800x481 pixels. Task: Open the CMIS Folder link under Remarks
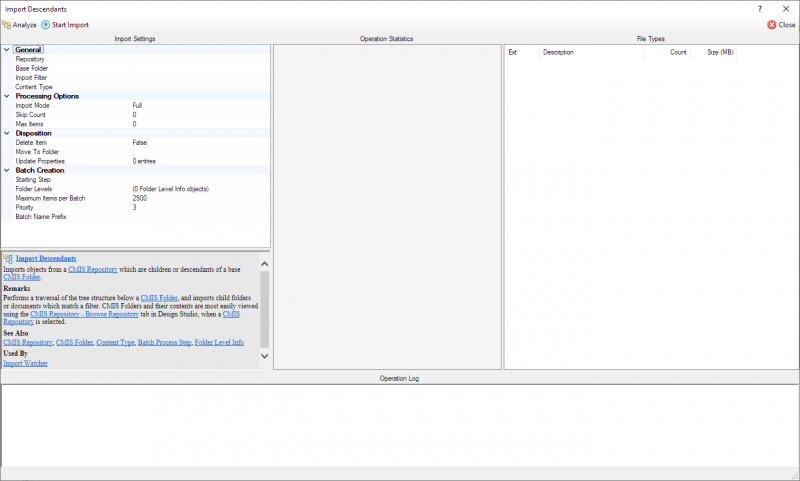(x=159, y=298)
